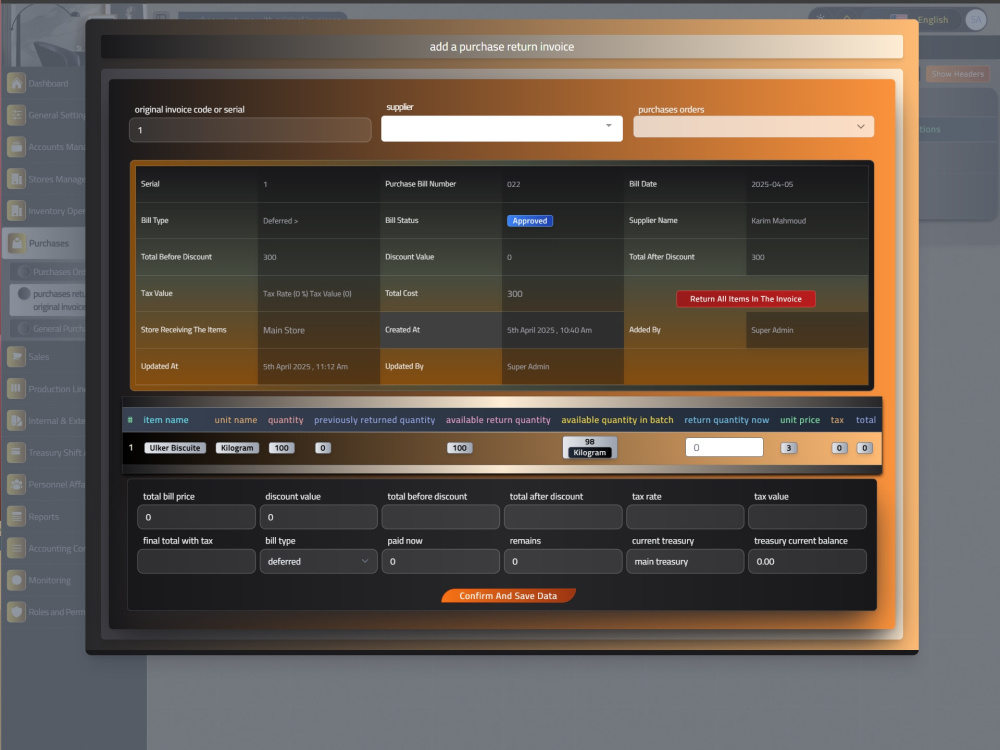Viewport: 1000px width, 750px height.
Task: Click the tax value field
Action: point(807,517)
